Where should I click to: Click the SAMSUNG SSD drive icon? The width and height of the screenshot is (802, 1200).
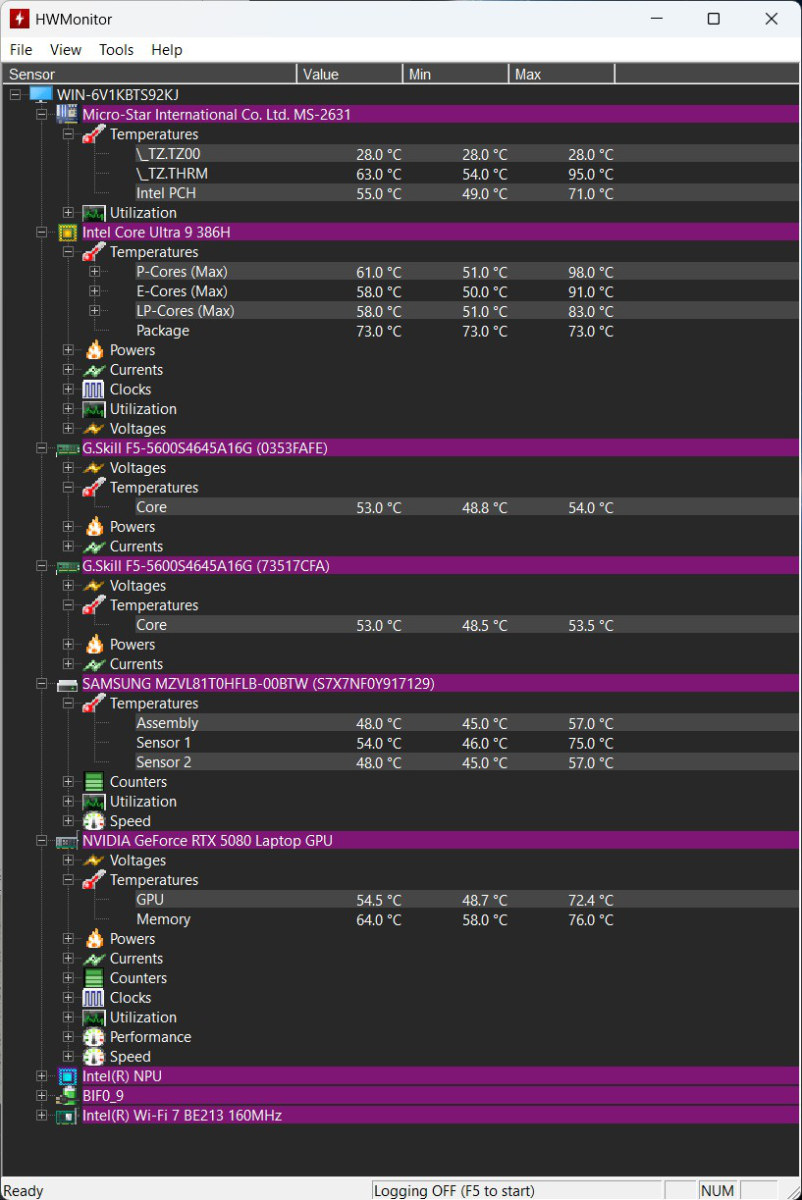pyautogui.click(x=68, y=684)
